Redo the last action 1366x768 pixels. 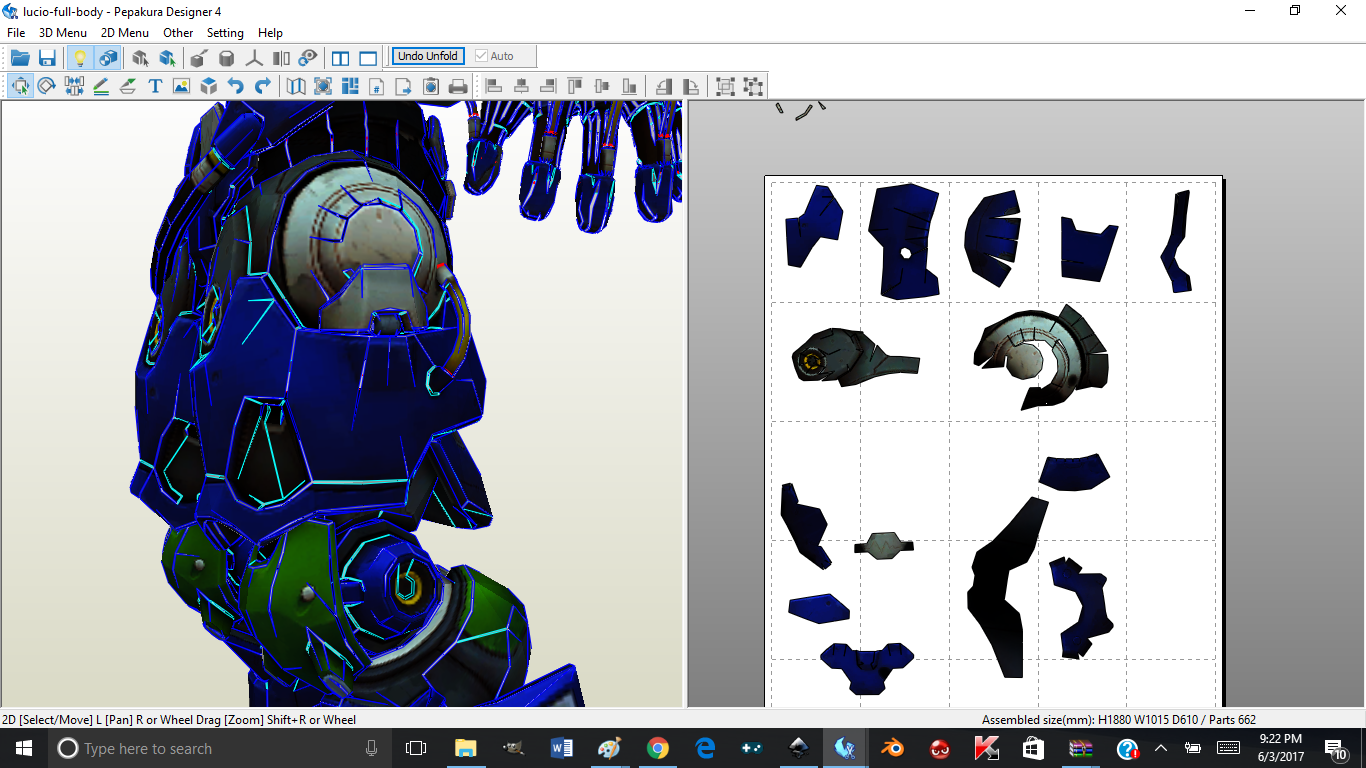point(263,86)
